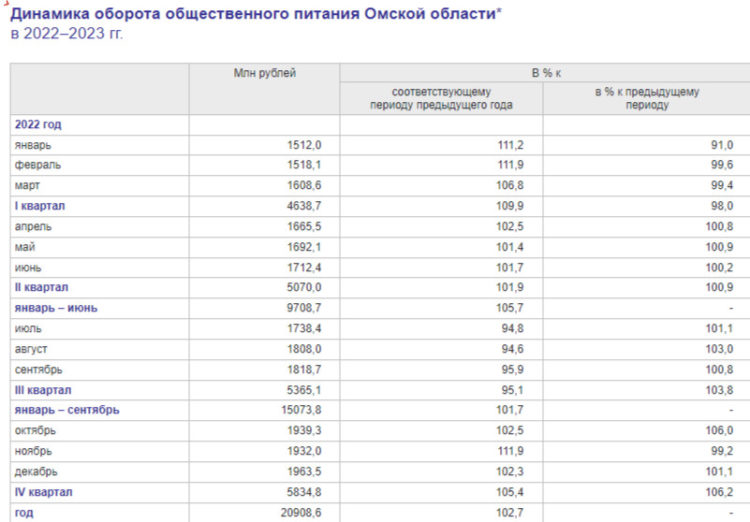
Task: Click the value 1808,0 for август
Action: tap(304, 349)
